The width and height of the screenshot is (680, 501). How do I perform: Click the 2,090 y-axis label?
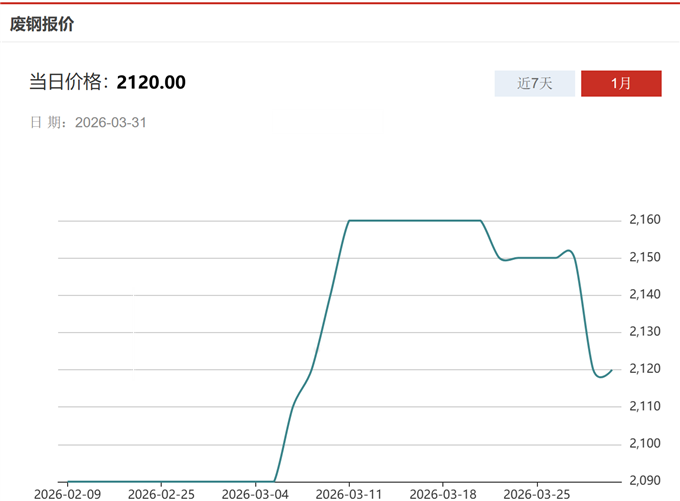(645, 481)
